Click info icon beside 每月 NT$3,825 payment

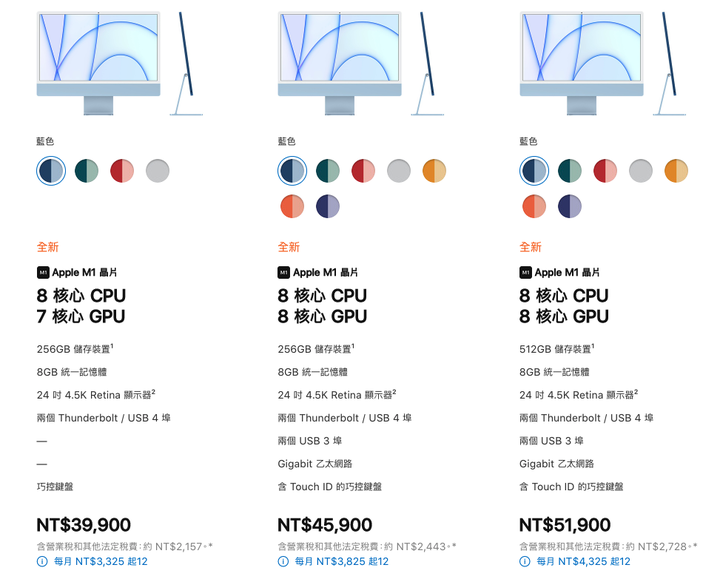coord(283,562)
